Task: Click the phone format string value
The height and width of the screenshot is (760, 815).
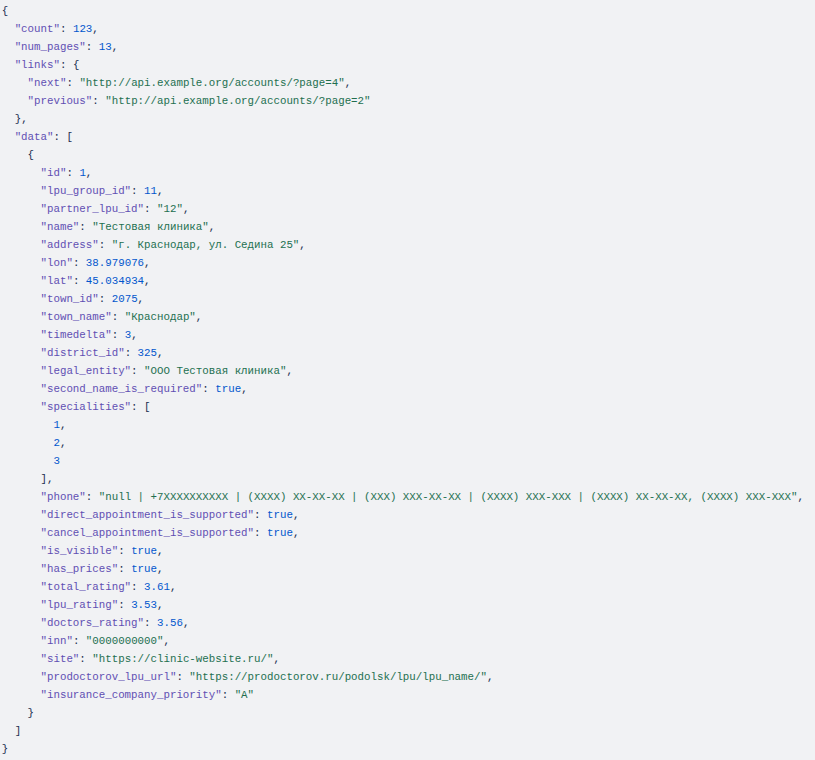Action: (x=448, y=496)
